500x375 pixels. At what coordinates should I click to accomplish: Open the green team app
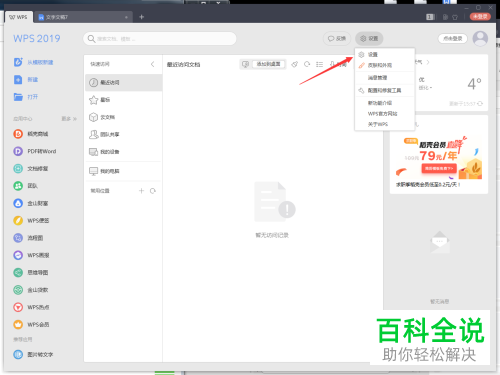pyautogui.click(x=26, y=186)
